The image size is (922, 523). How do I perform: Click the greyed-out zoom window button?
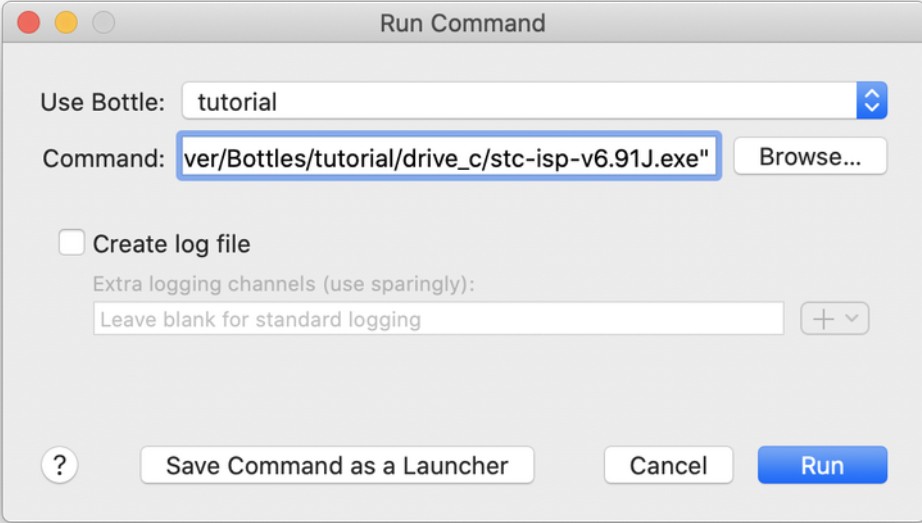click(103, 22)
